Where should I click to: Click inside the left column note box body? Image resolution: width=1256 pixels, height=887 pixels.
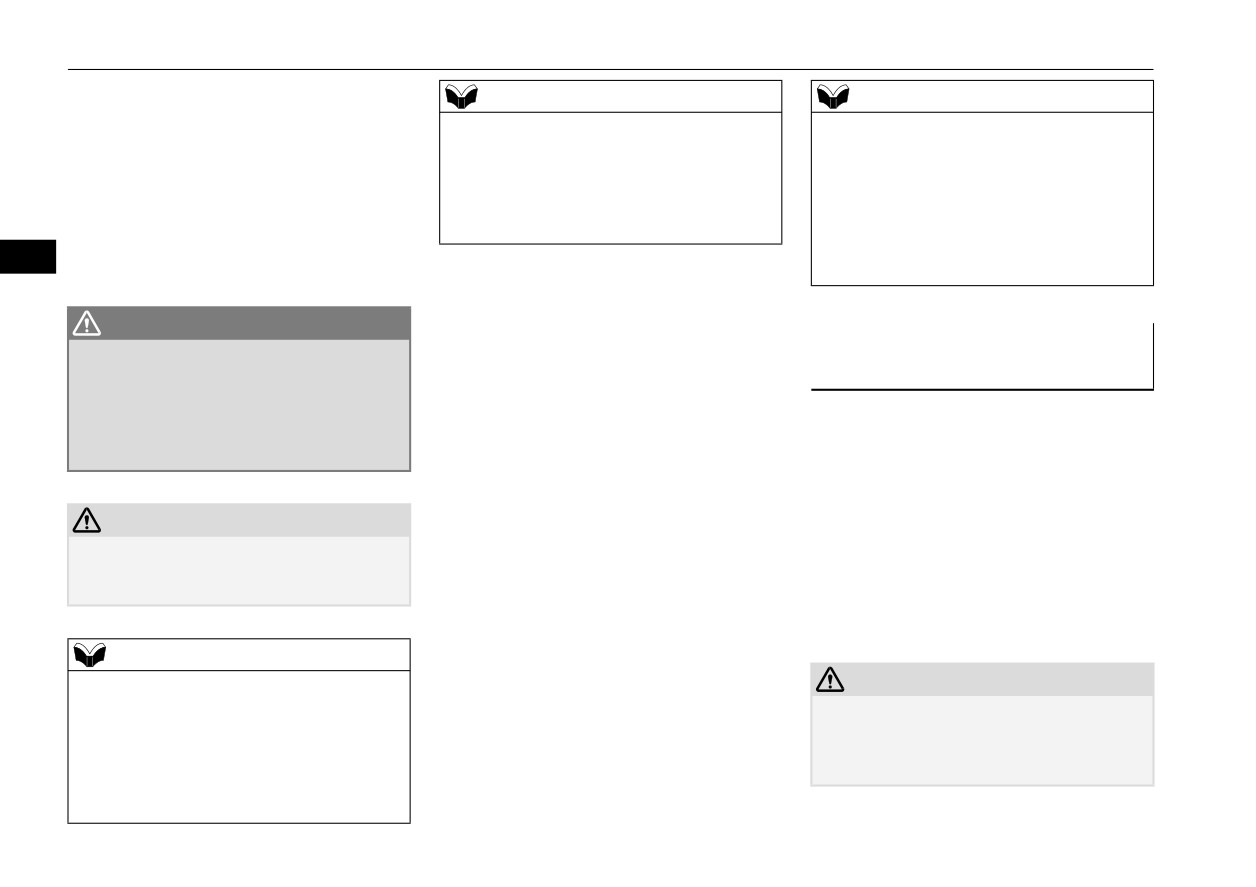(x=239, y=746)
